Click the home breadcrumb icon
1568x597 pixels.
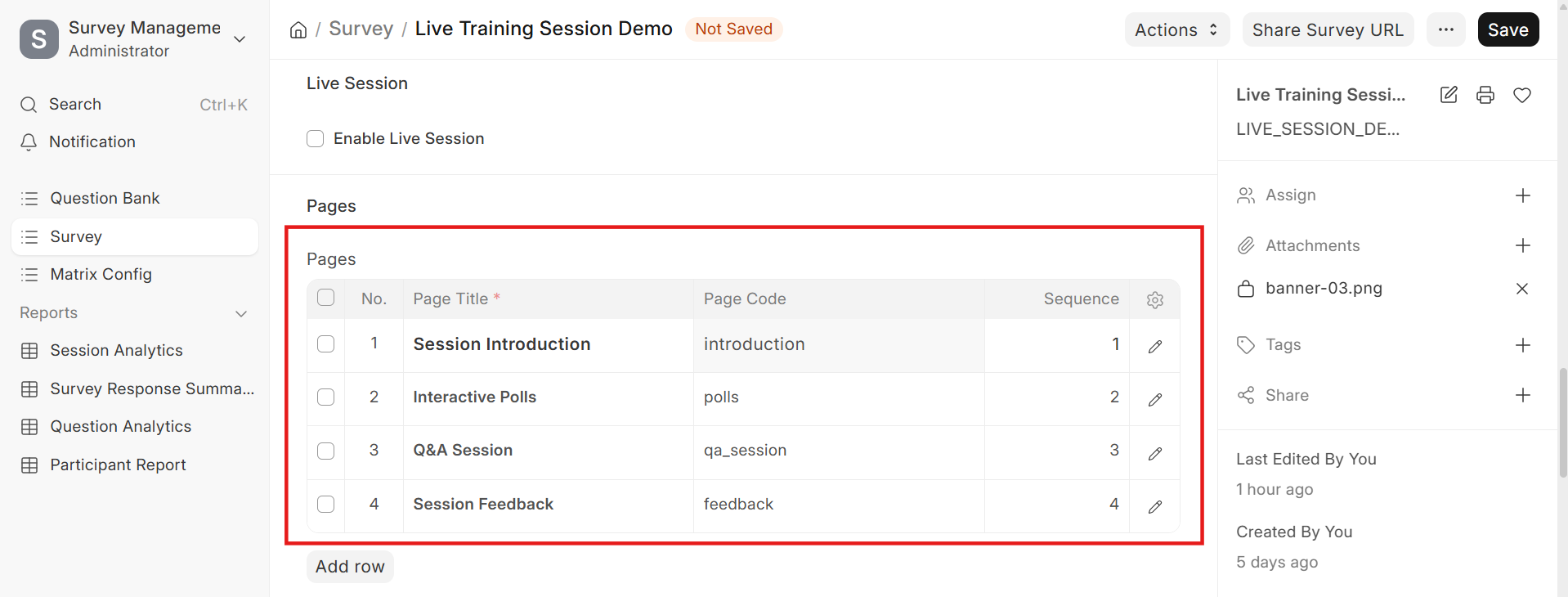point(298,30)
